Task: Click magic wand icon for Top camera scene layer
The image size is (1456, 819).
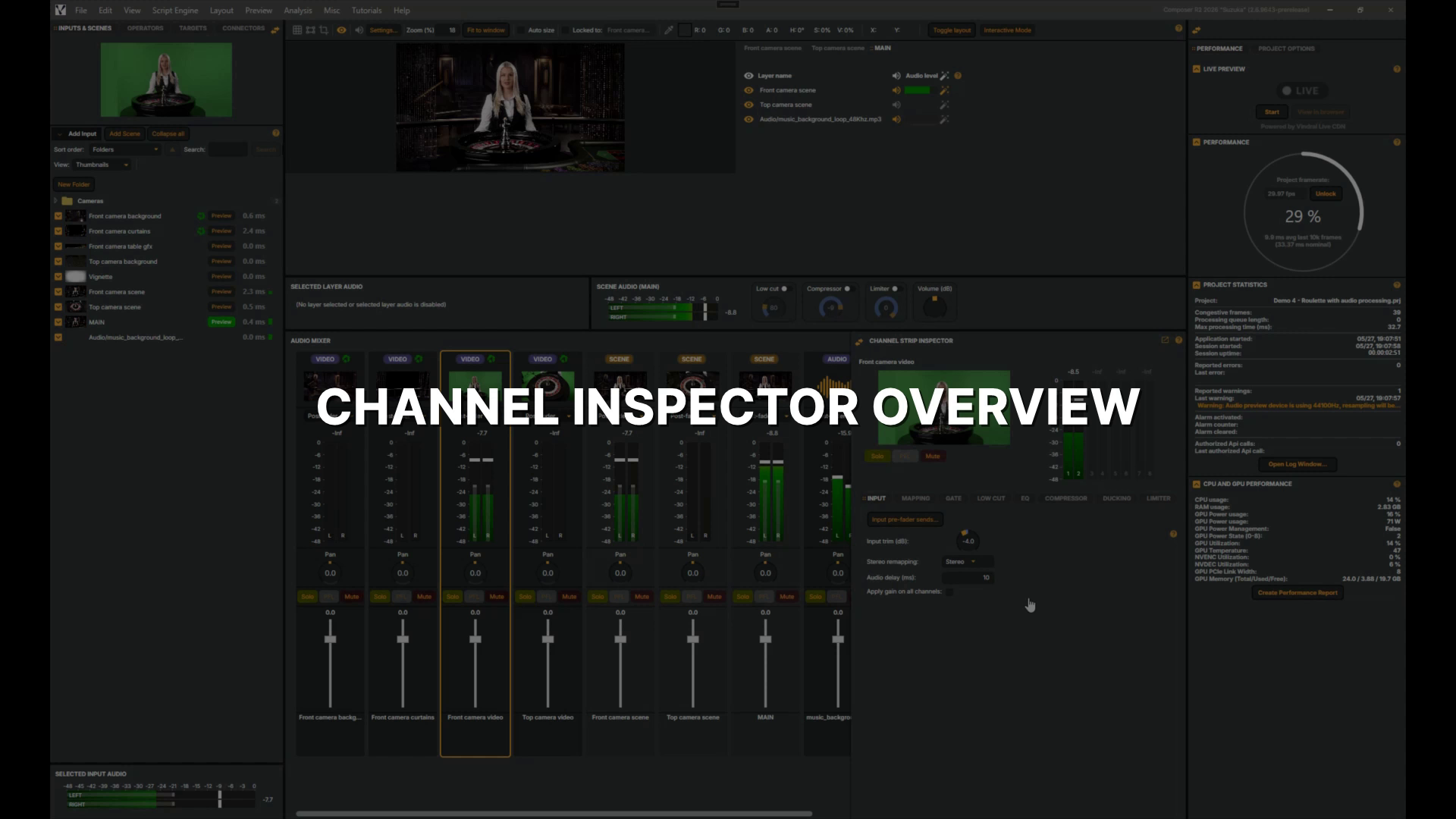Action: [944, 105]
